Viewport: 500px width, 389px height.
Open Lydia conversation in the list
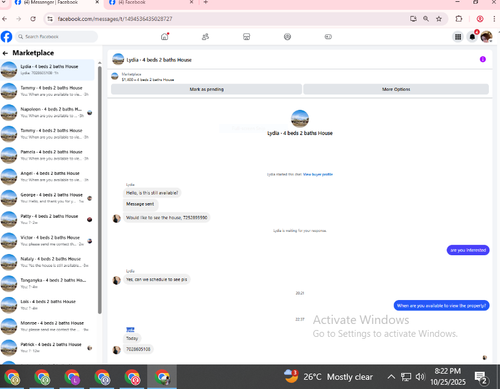[x=47, y=70]
